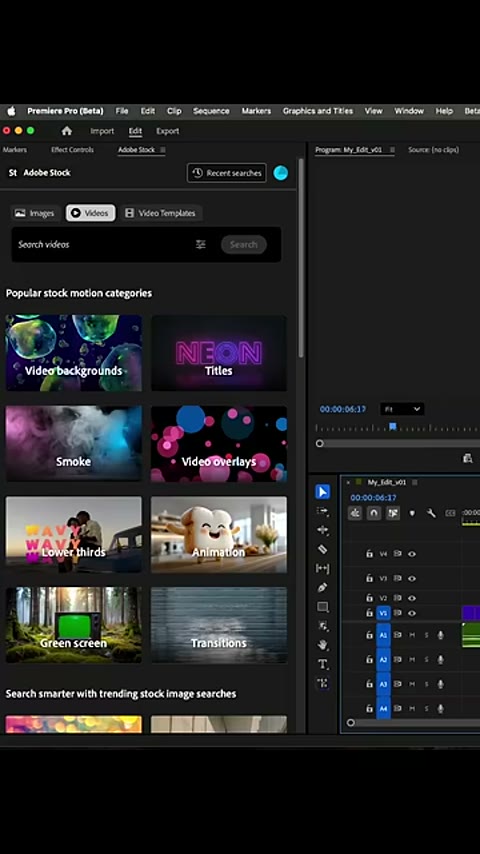Image resolution: width=480 pixels, height=854 pixels.
Task: Click the Program monitor playhead marker
Action: pos(392,426)
